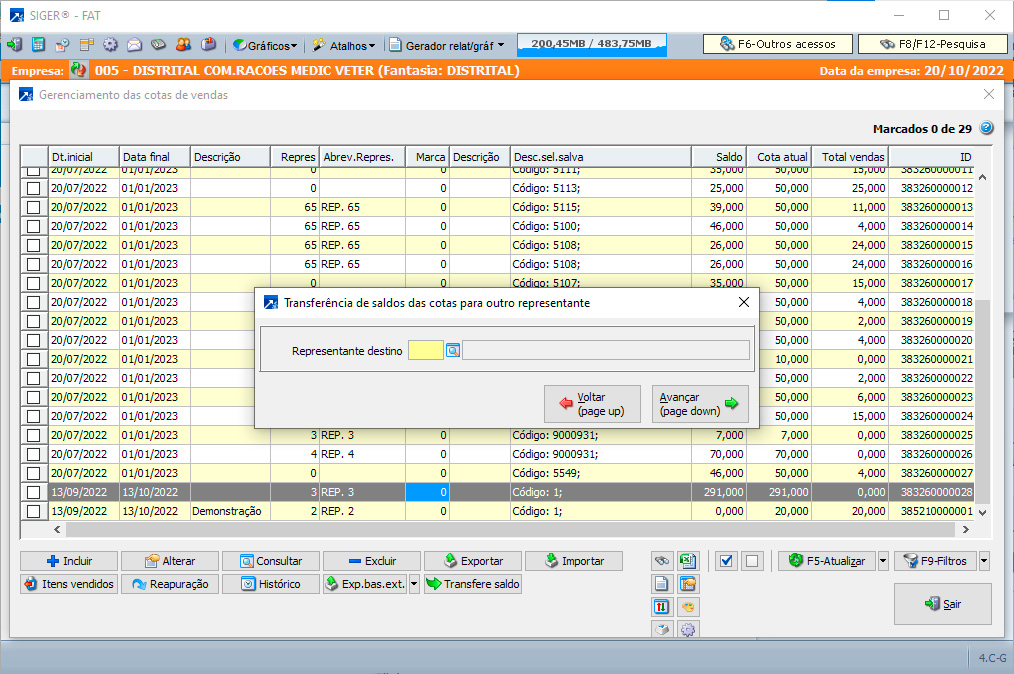Viewport: 1014px width, 674px height.
Task: Open the Atalhos menu
Action: [345, 45]
